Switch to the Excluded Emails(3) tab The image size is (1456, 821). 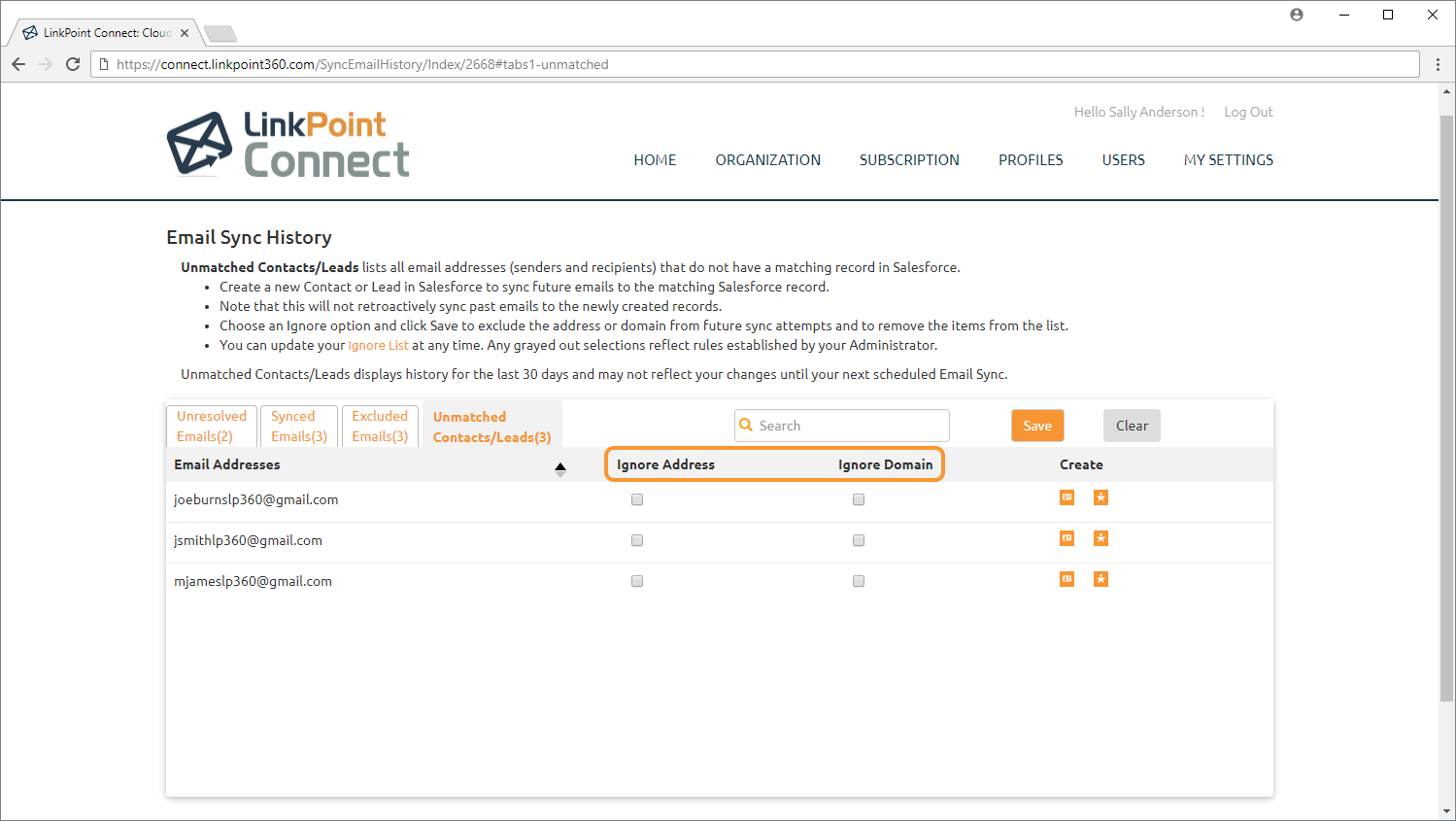coord(380,427)
